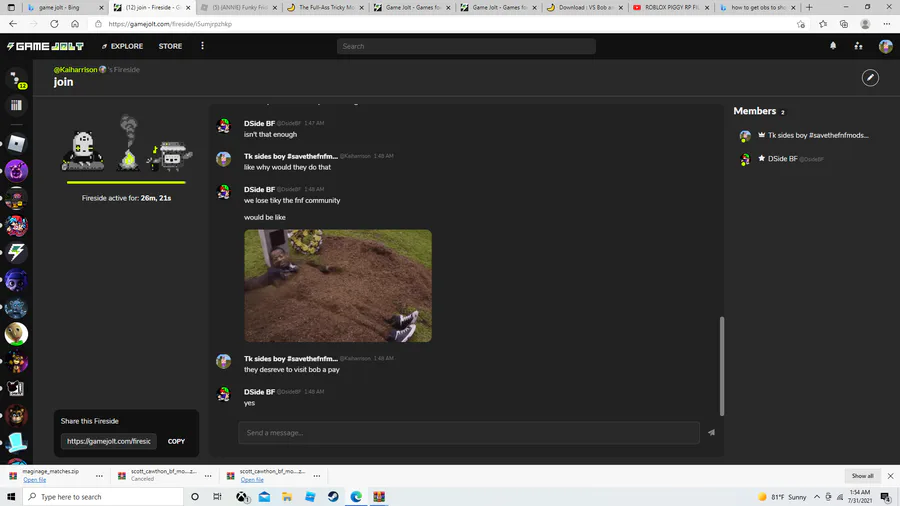
Task: Open the chat icon with 12 badge
Action: click(x=16, y=79)
